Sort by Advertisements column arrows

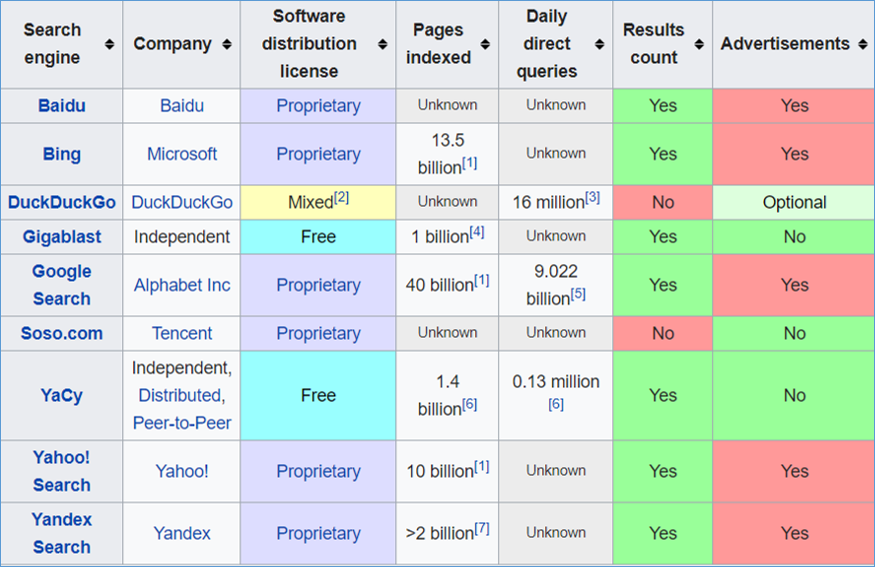click(860, 44)
